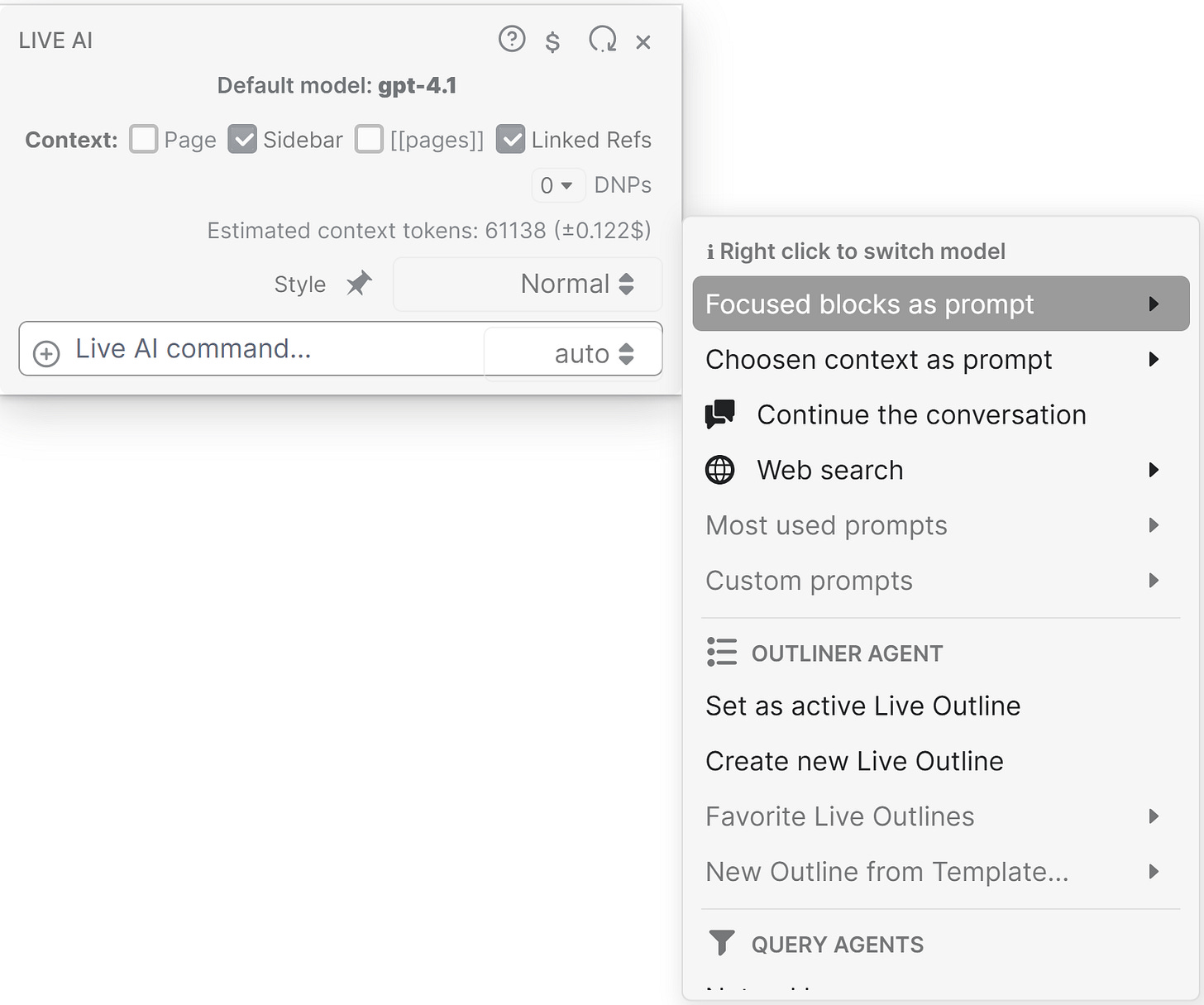Screen dimensions: 1204x1005
Task: Expand the Custom prompts submenu arrow
Action: click(x=1154, y=581)
